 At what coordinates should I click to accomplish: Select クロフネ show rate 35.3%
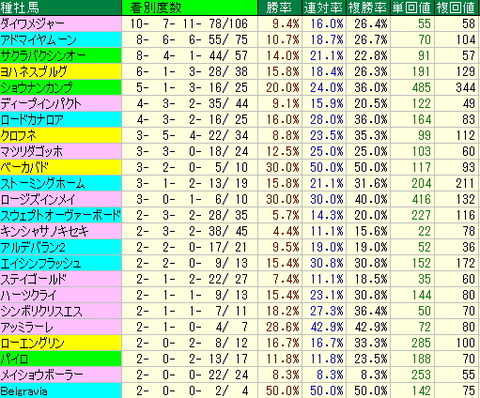point(371,136)
